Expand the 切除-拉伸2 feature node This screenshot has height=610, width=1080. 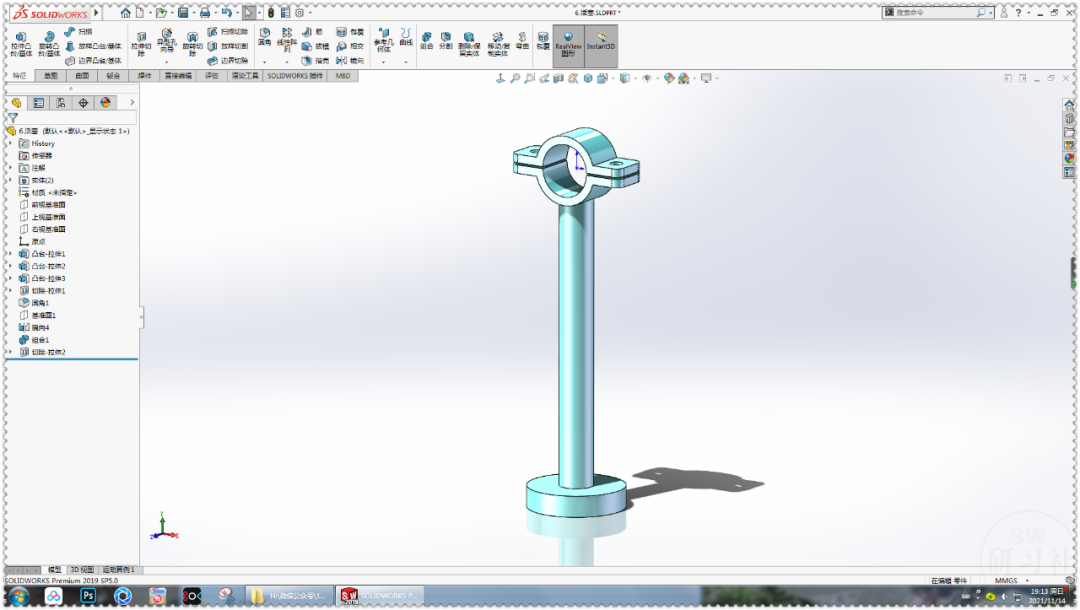(8, 351)
